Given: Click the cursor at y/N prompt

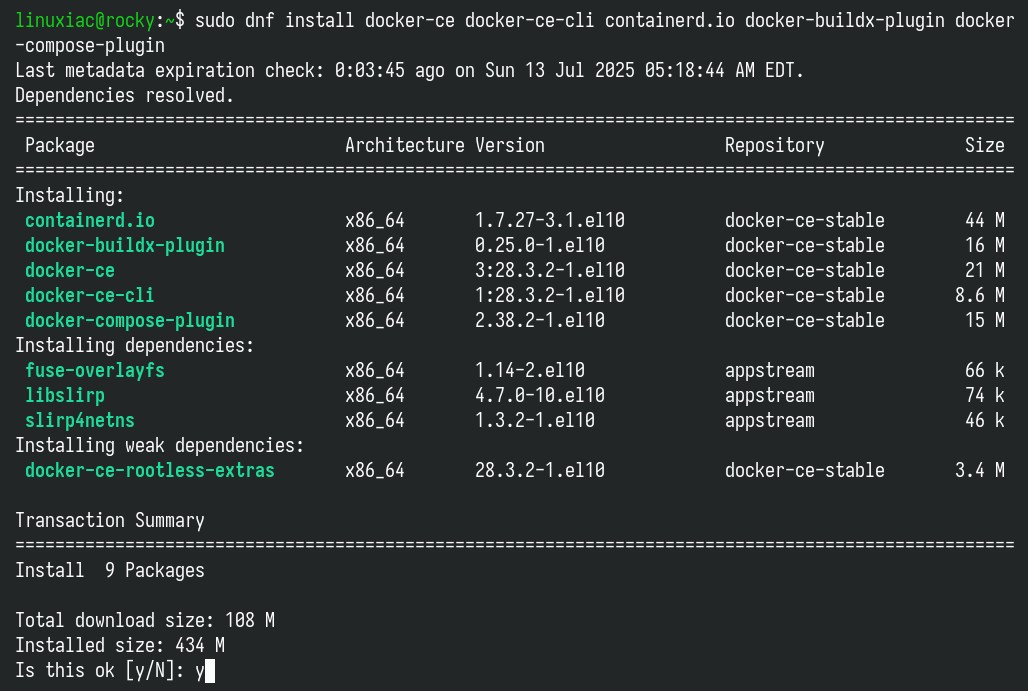Looking at the screenshot, I should 210,671.
